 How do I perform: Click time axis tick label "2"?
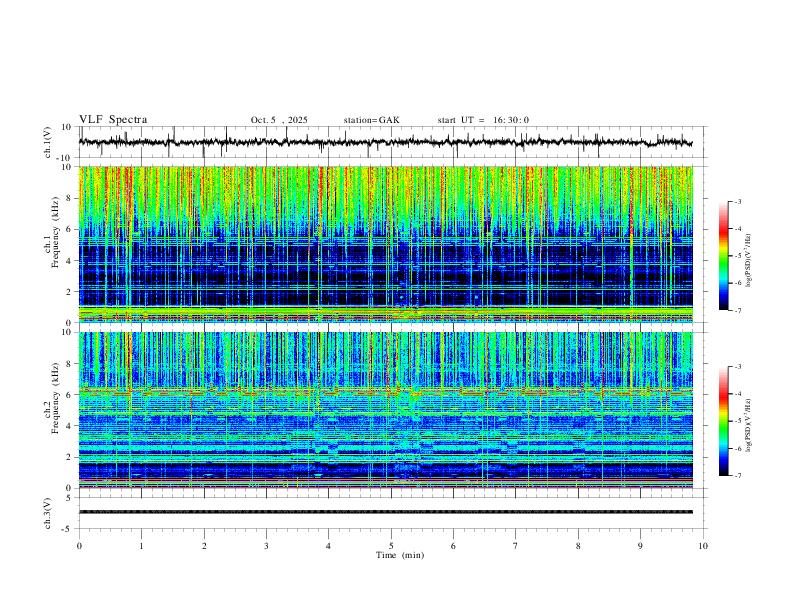[x=204, y=546]
